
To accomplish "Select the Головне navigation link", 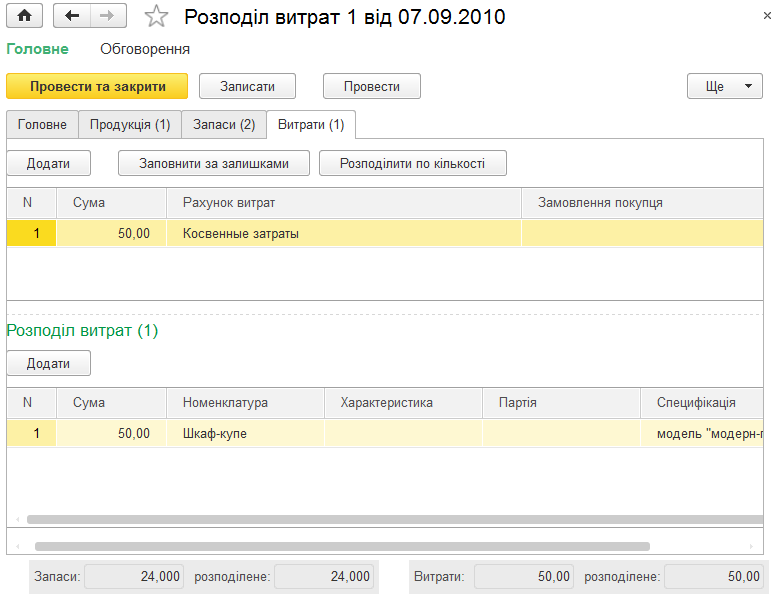I will click(38, 49).
